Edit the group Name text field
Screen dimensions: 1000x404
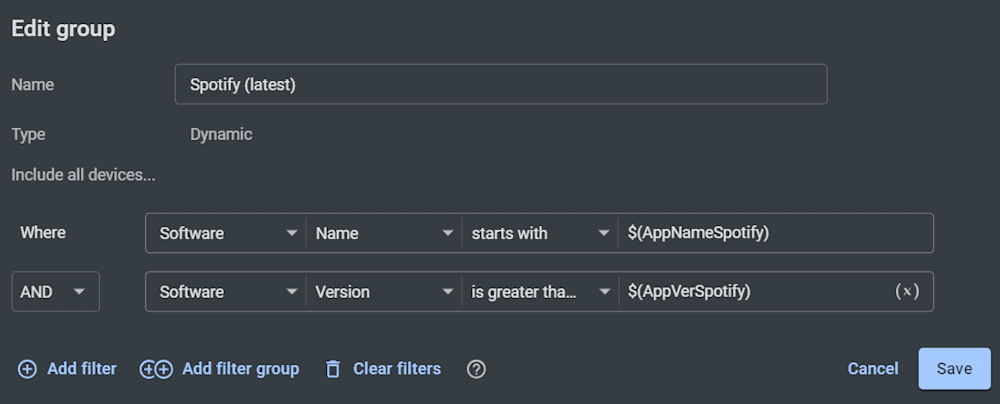[500, 84]
